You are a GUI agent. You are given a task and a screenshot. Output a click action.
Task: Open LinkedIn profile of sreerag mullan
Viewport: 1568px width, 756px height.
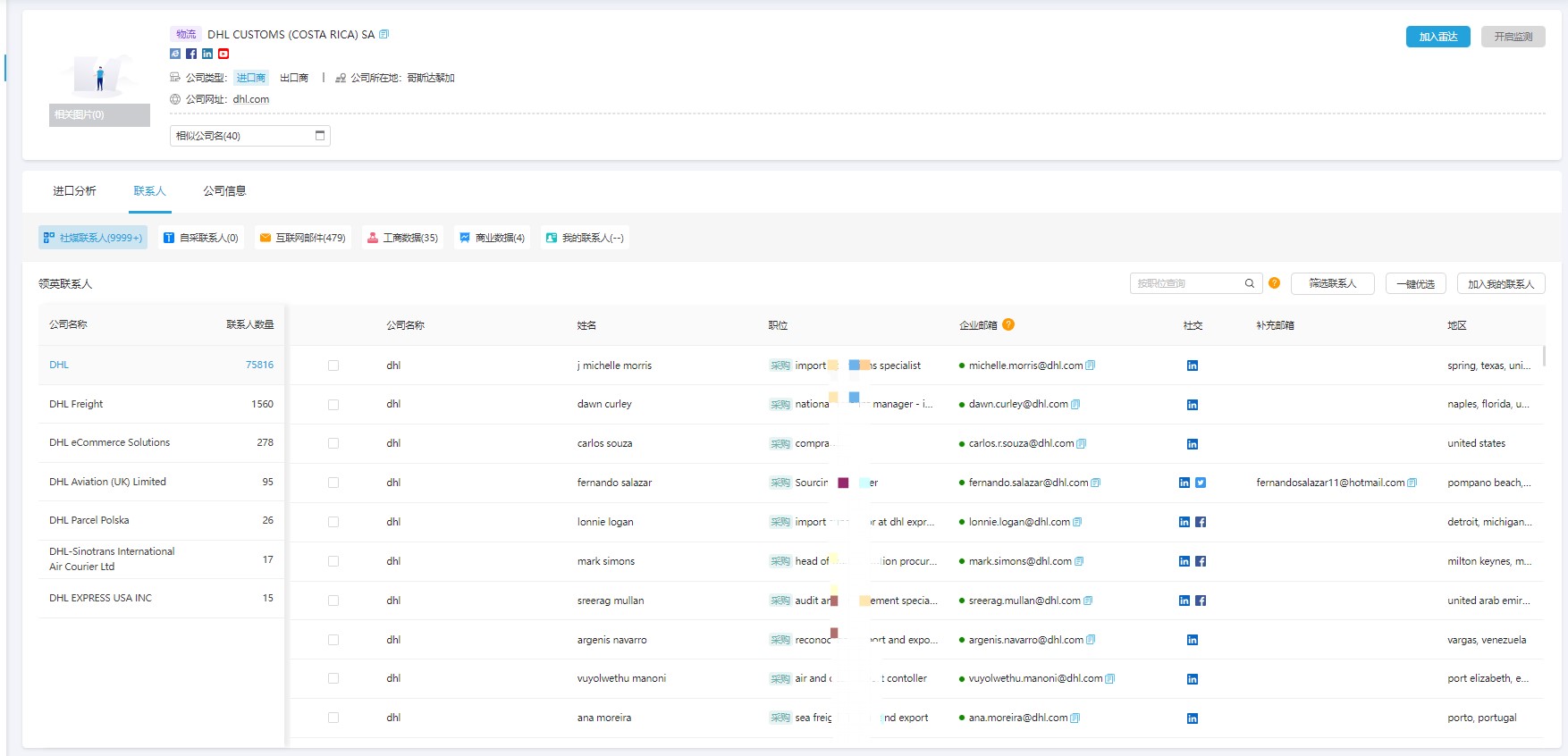point(1184,601)
